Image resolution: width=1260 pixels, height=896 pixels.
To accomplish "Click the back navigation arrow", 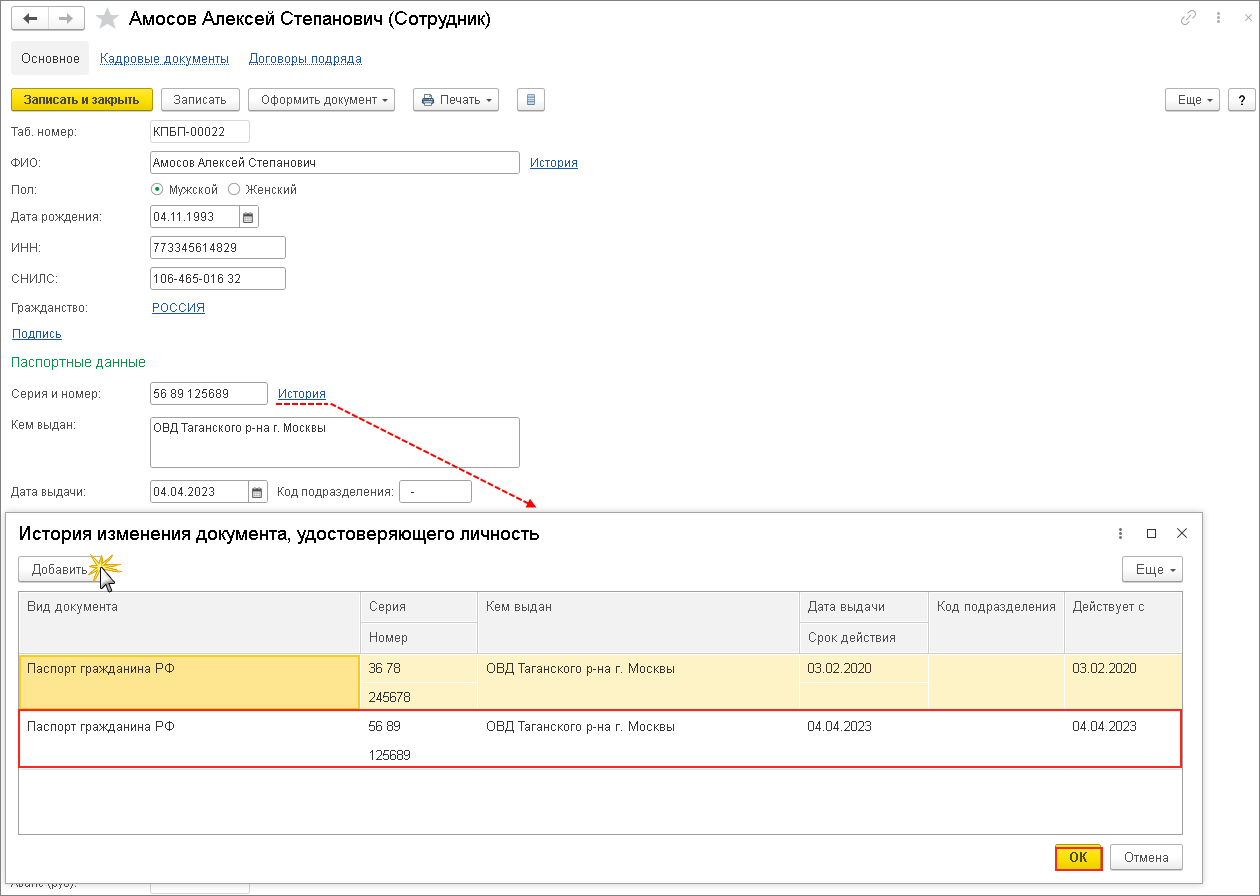I will (31, 19).
